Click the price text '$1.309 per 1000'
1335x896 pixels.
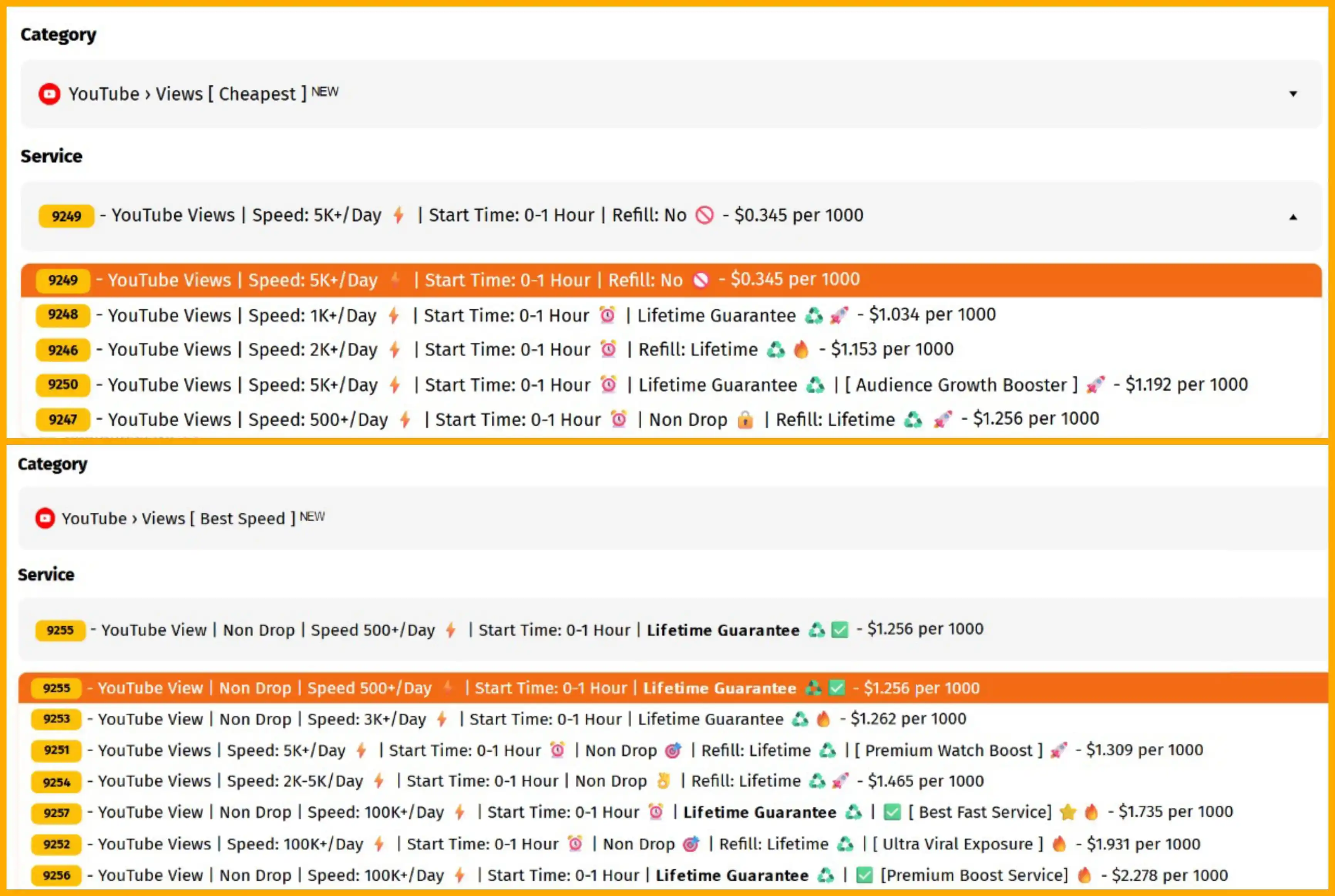pos(1145,750)
